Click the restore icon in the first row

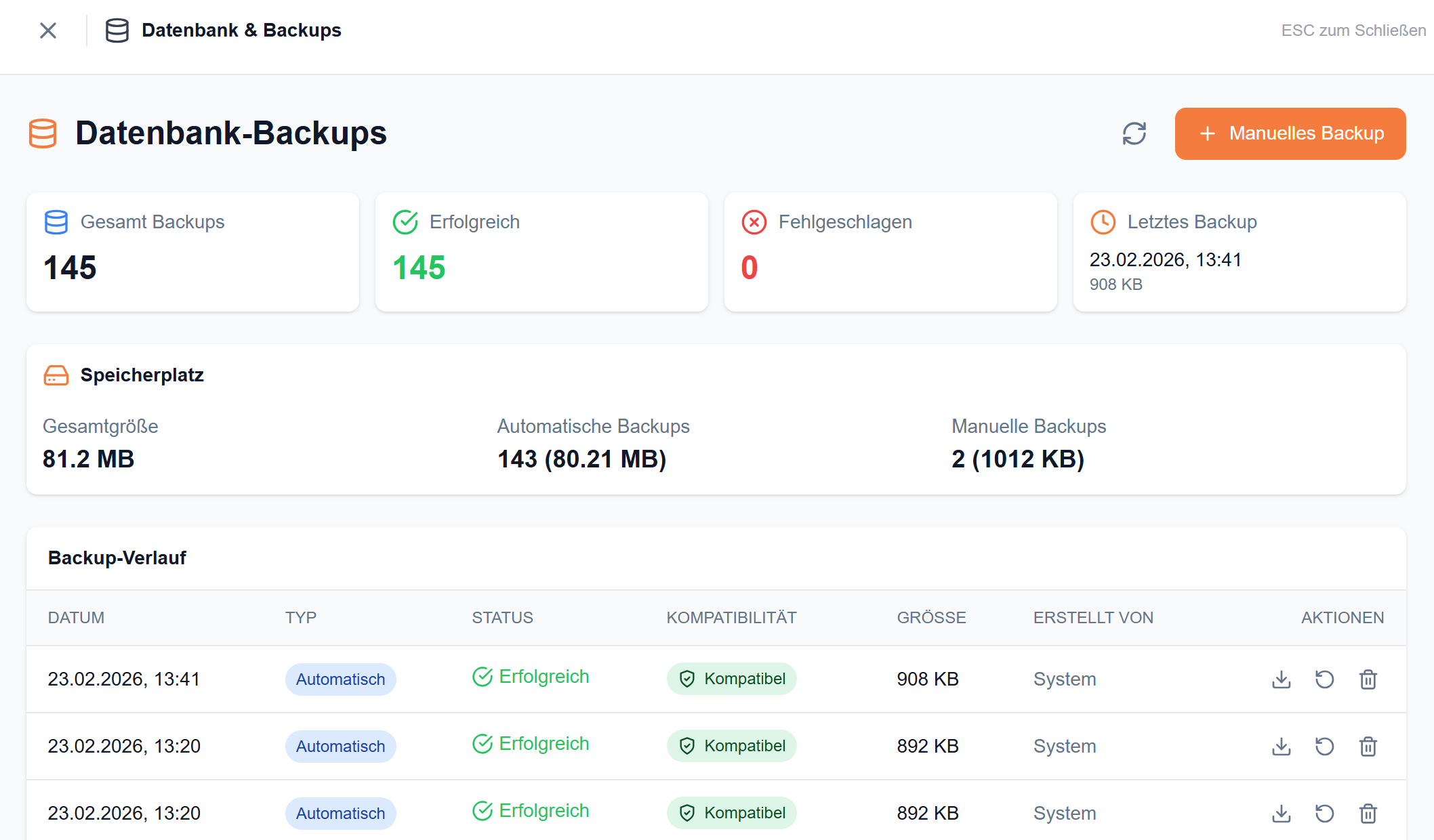pyautogui.click(x=1326, y=679)
